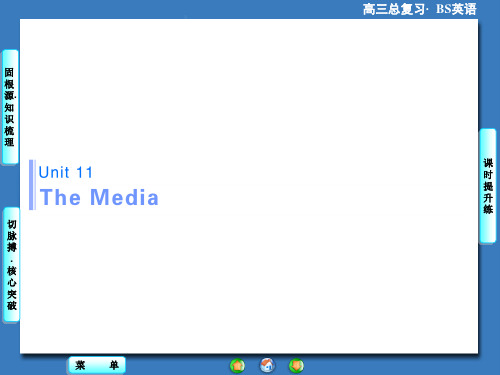Click the green up-arrow previous slide icon

pos(237,366)
